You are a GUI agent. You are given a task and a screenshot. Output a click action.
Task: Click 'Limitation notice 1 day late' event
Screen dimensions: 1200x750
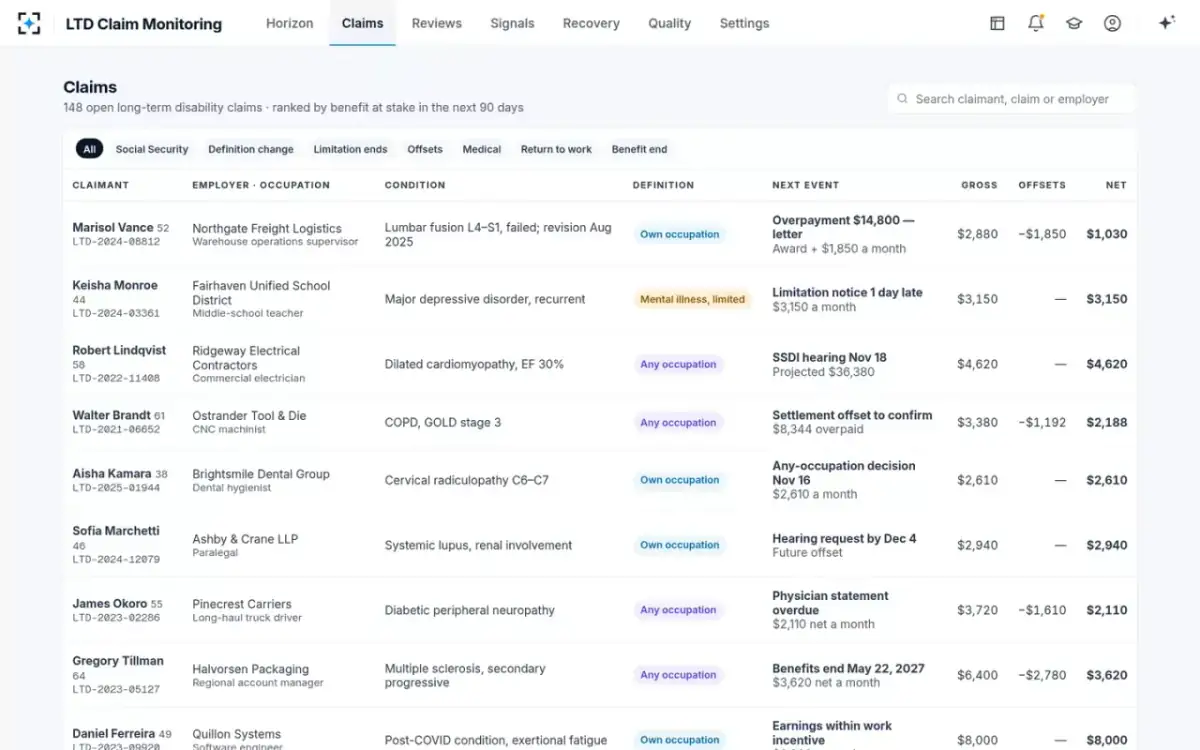pyautogui.click(x=847, y=292)
